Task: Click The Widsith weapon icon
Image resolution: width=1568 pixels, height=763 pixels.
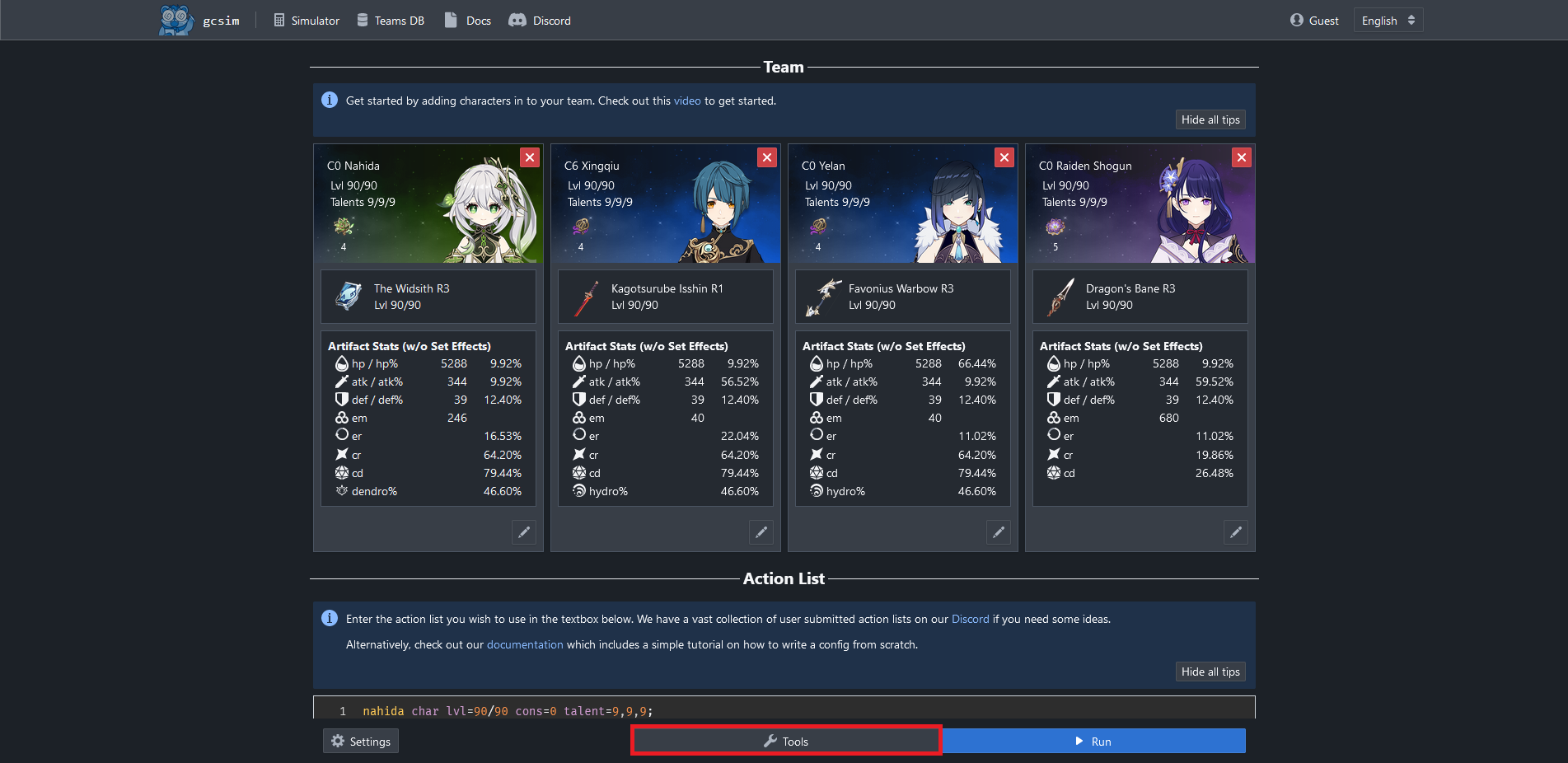Action: 349,297
